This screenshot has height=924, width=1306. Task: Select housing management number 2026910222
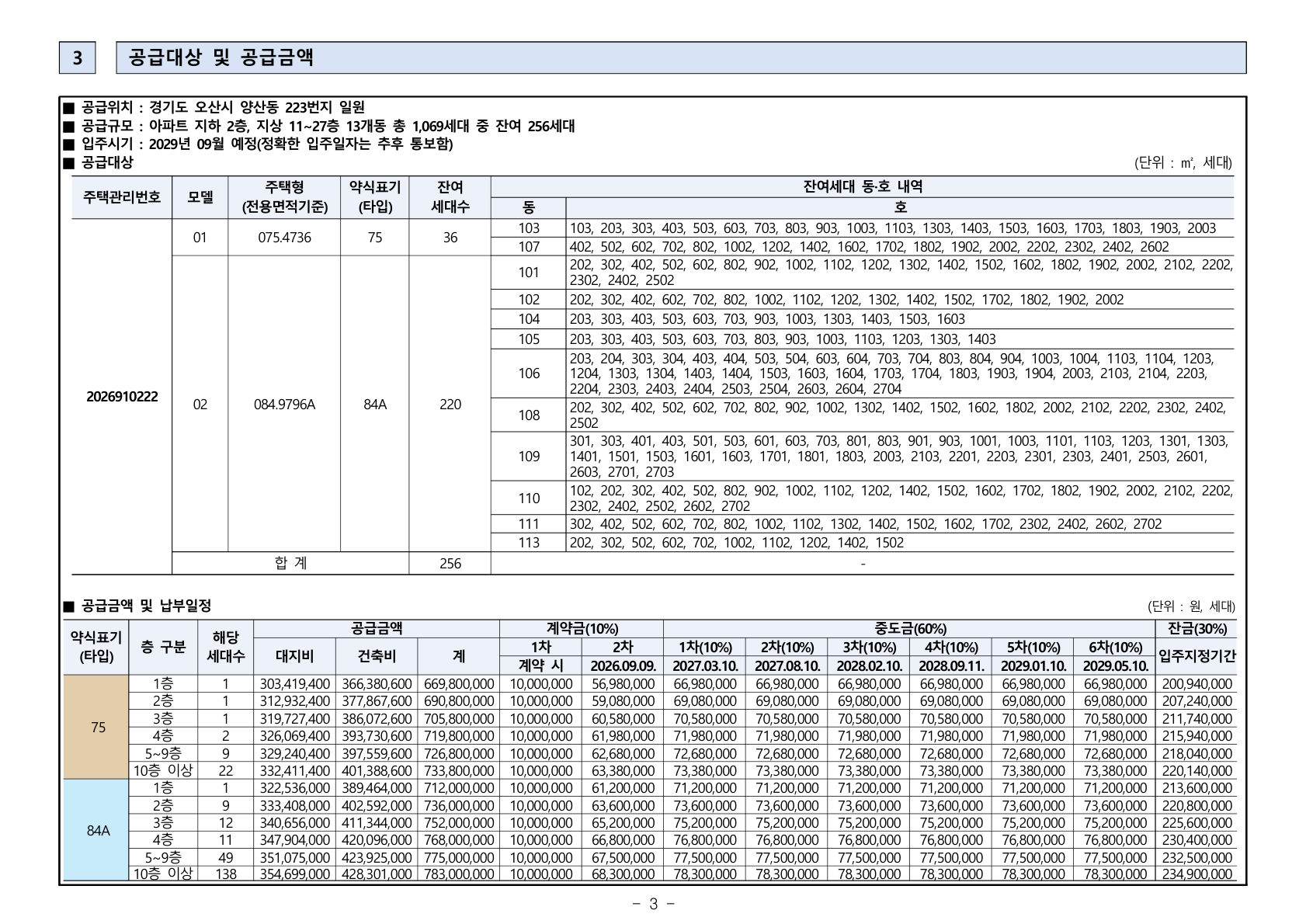[122, 397]
